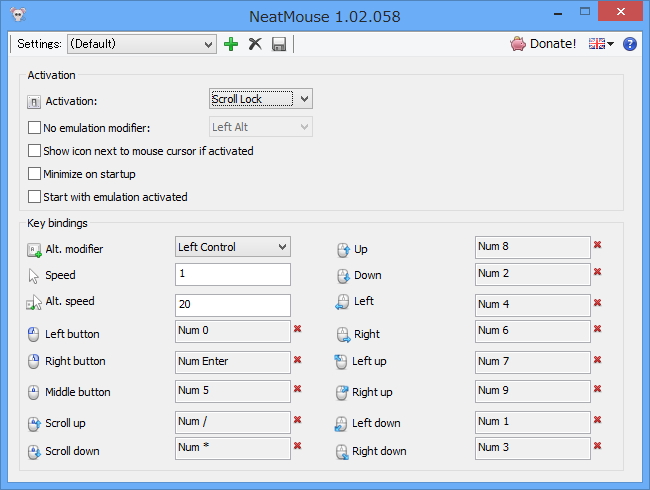The width and height of the screenshot is (650, 490).
Task: Click the Scroll up mouse icon
Action: 34,424
